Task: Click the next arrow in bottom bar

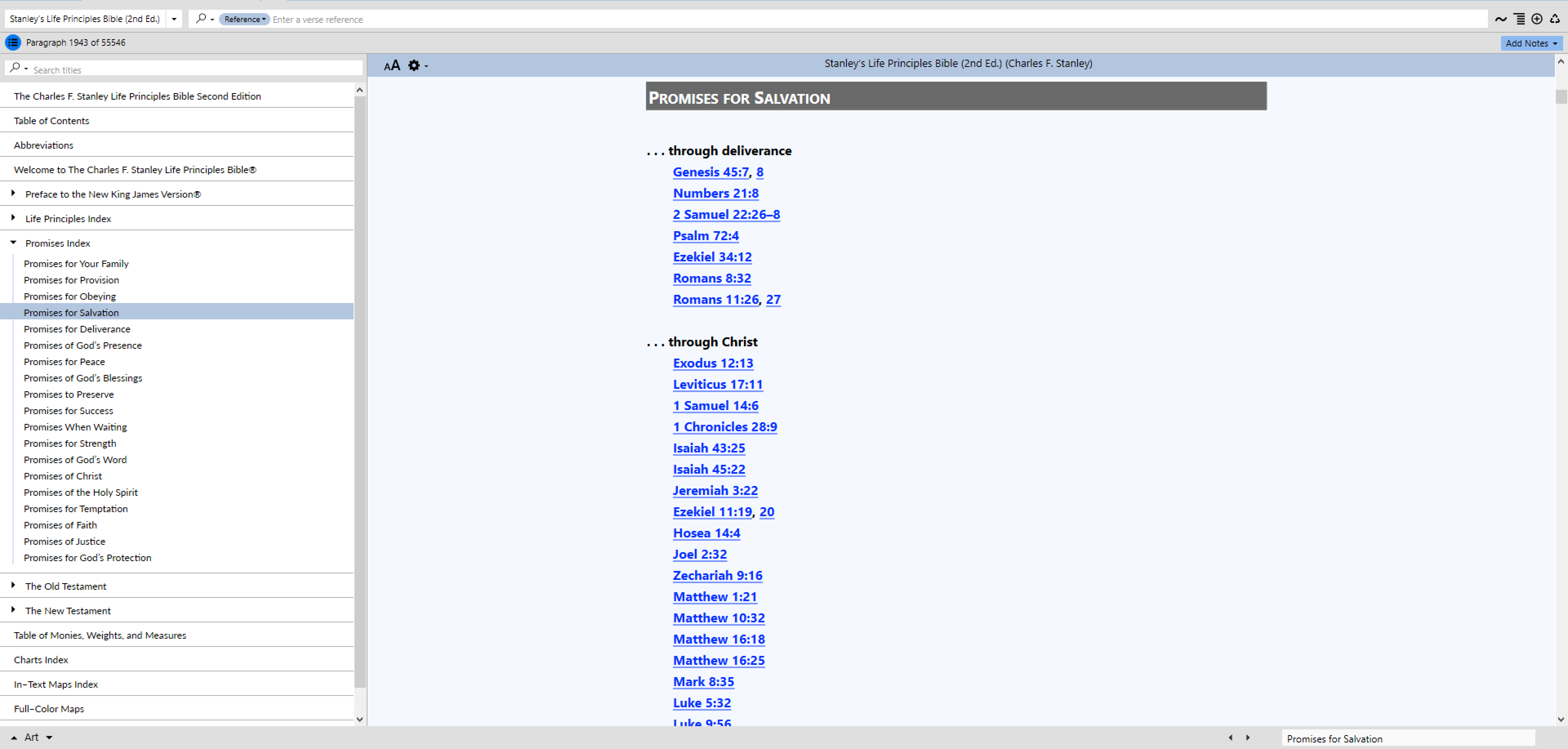Action: coord(1248,738)
